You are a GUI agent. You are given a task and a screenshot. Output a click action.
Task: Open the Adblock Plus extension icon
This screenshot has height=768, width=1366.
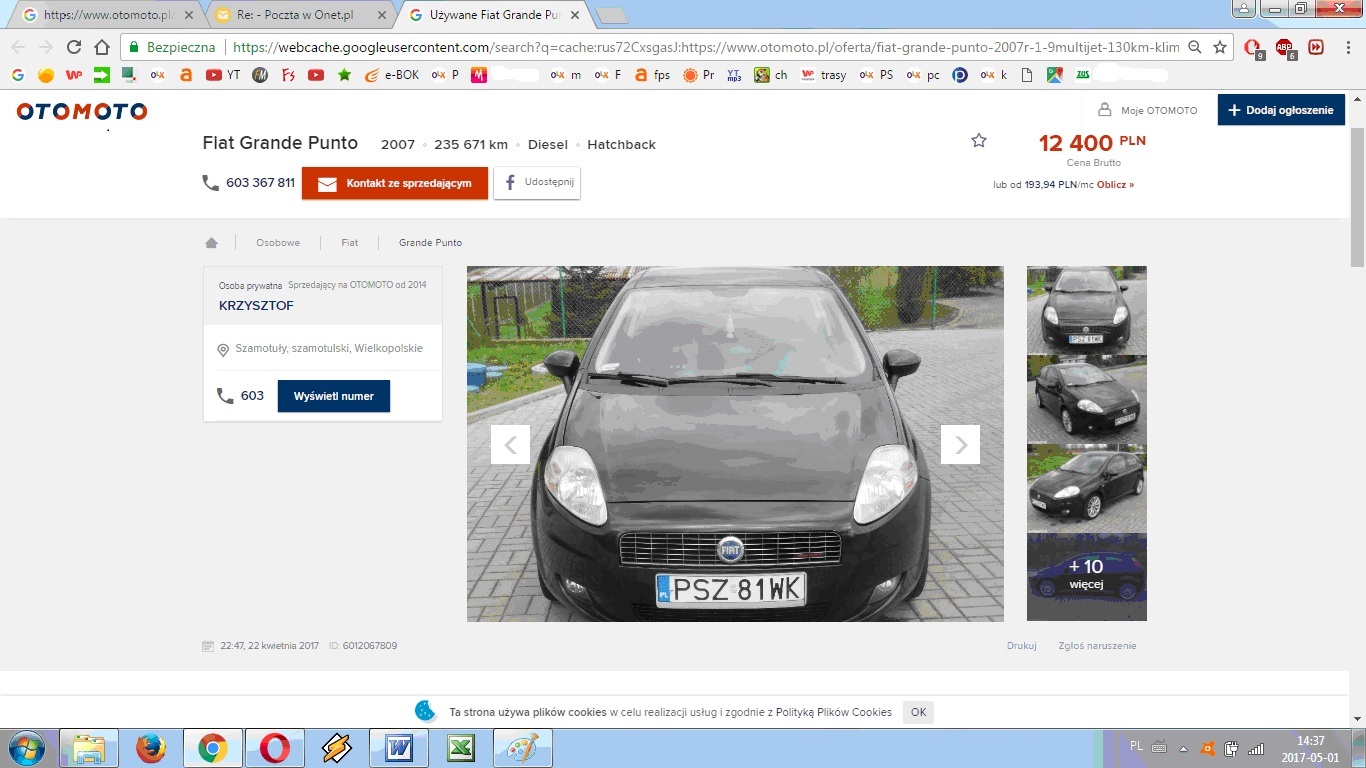(1285, 47)
